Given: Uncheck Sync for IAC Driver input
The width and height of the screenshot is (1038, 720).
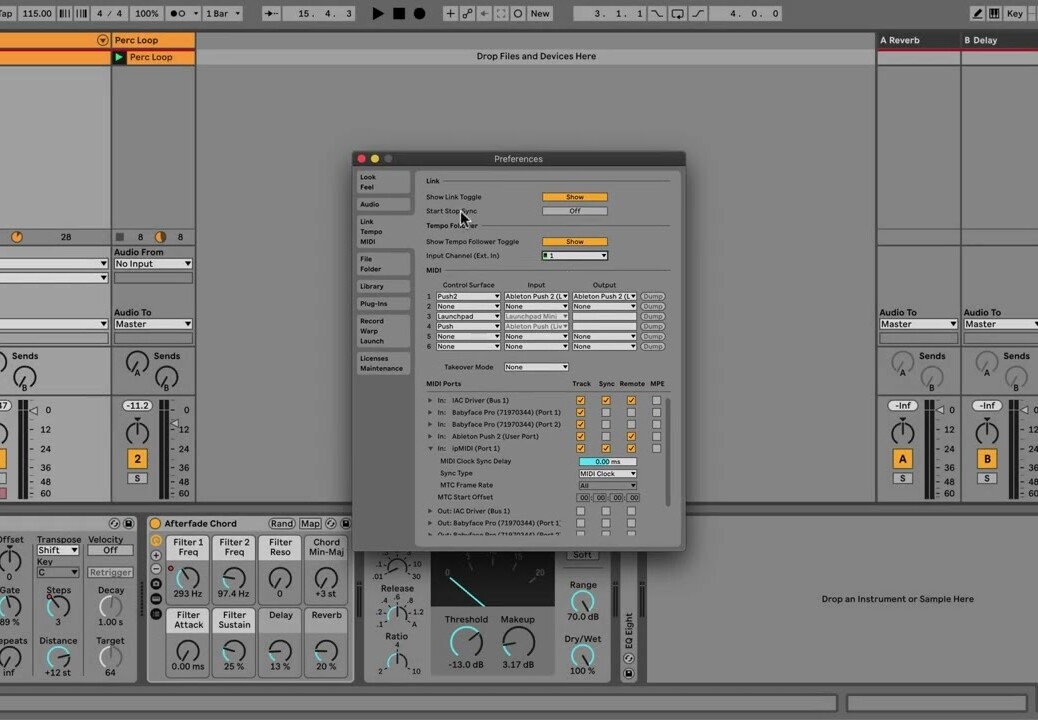Looking at the screenshot, I should (606, 400).
